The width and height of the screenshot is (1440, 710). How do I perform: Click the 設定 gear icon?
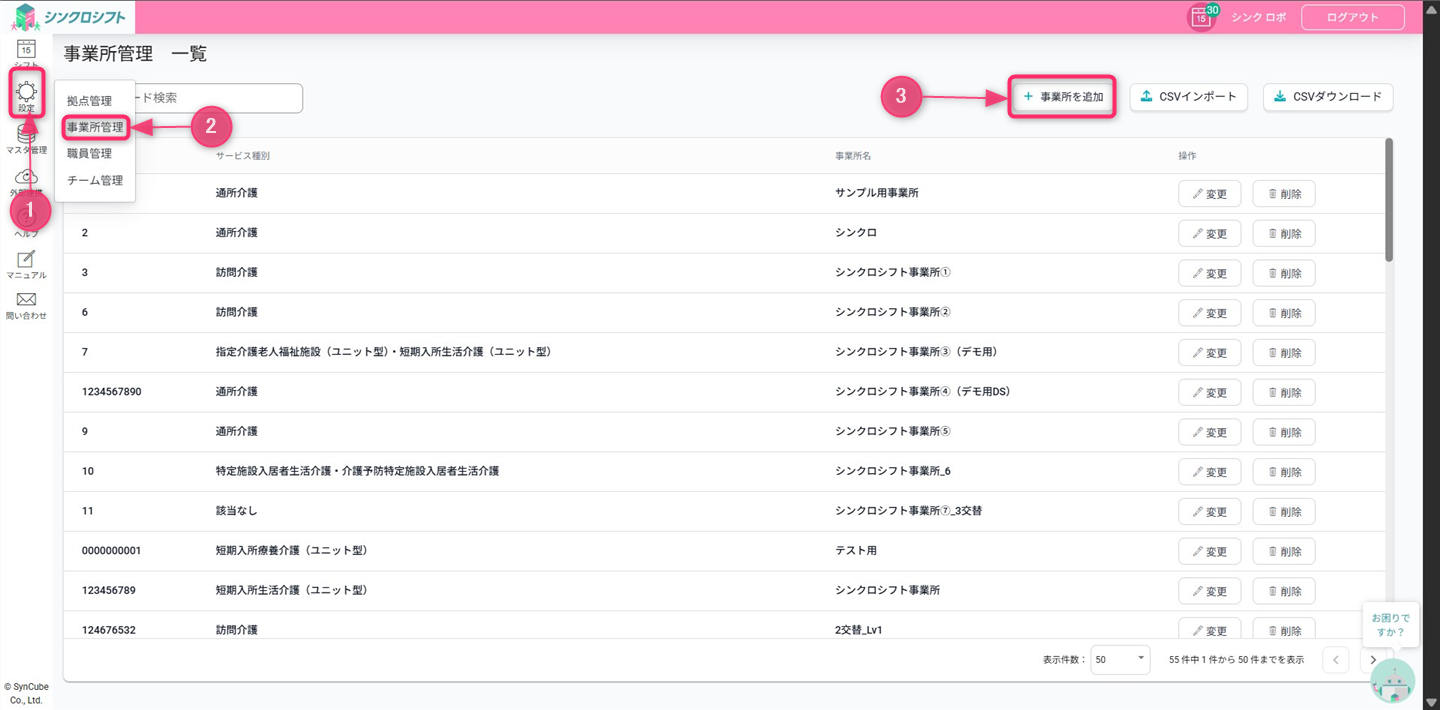click(x=26, y=93)
